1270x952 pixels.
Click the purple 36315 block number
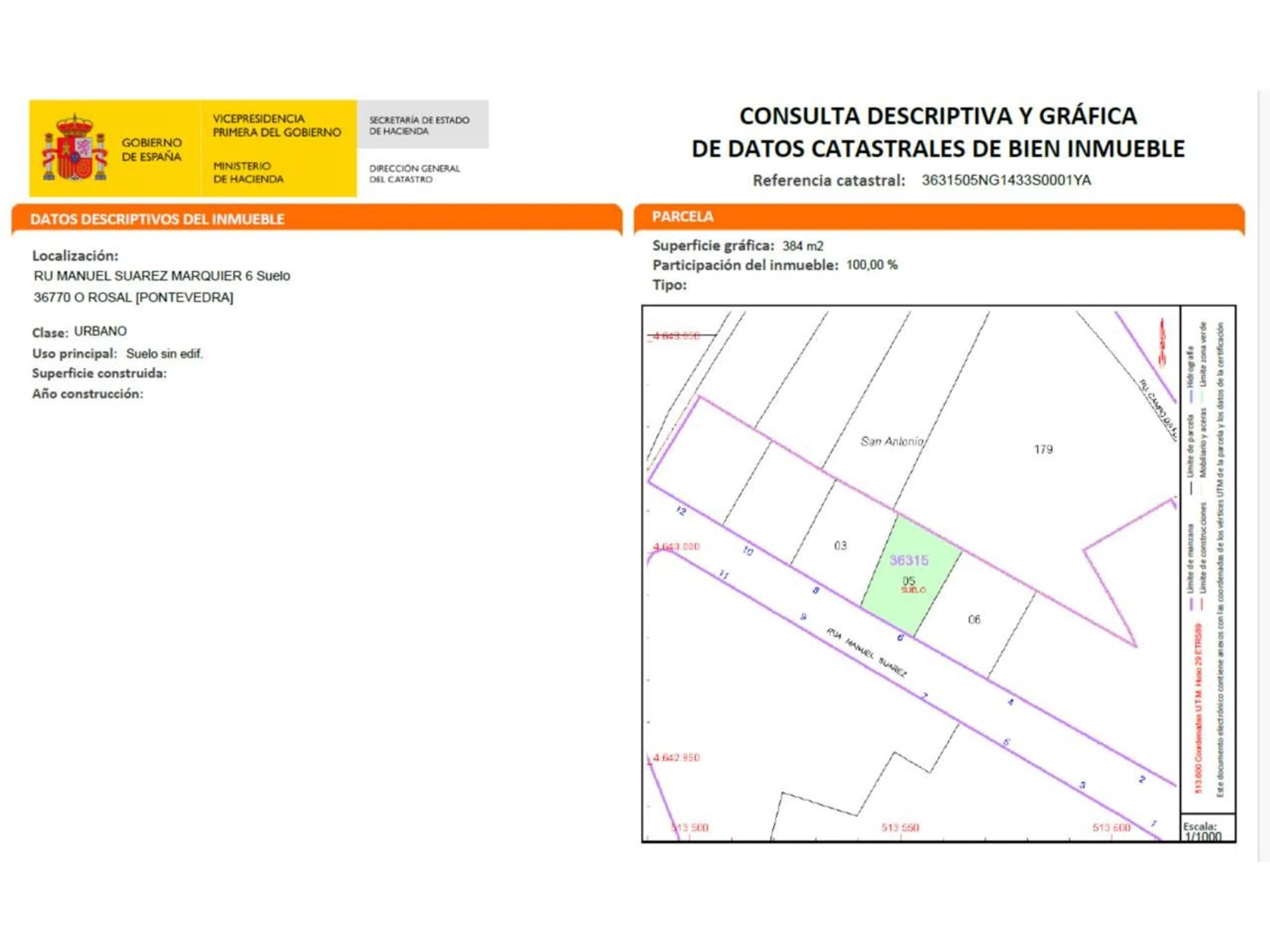coord(909,560)
